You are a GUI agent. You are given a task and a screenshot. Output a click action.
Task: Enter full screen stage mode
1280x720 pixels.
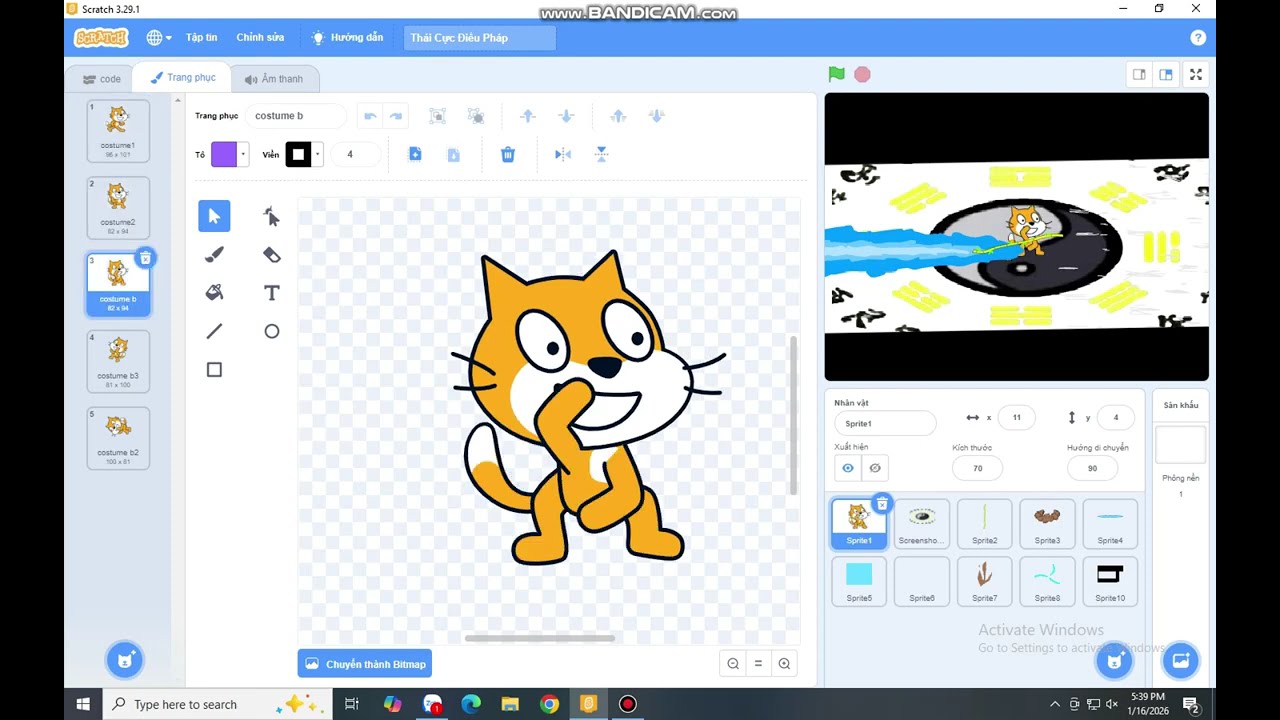(x=1195, y=74)
